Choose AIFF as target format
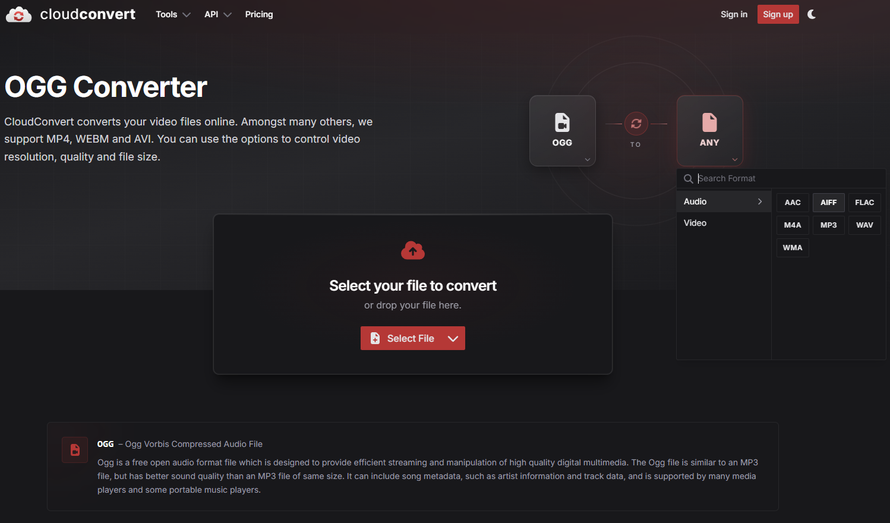This screenshot has height=523, width=890. (828, 202)
